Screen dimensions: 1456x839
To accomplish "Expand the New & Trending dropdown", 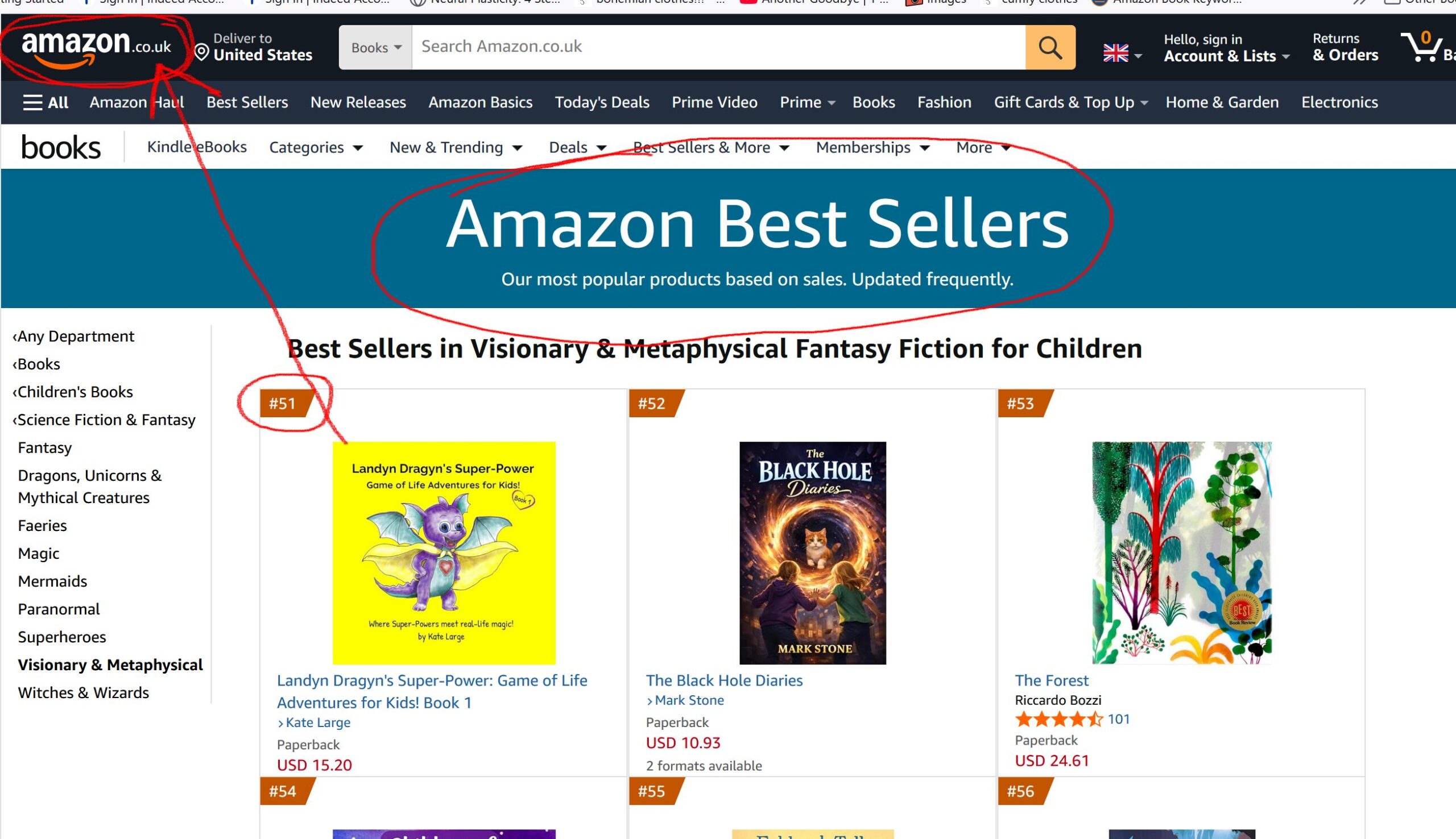I will pos(456,148).
